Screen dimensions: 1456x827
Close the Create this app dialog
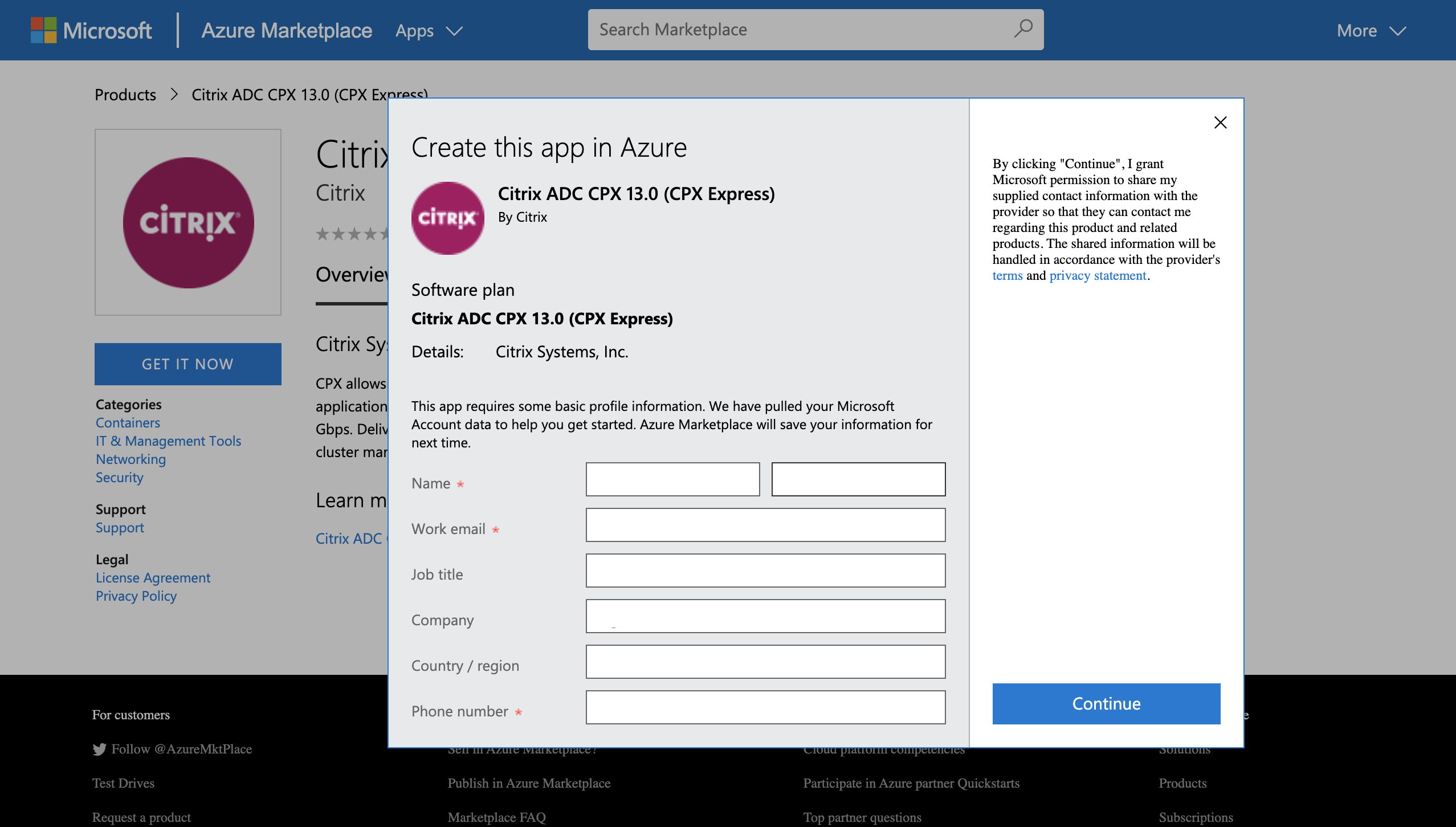1220,123
